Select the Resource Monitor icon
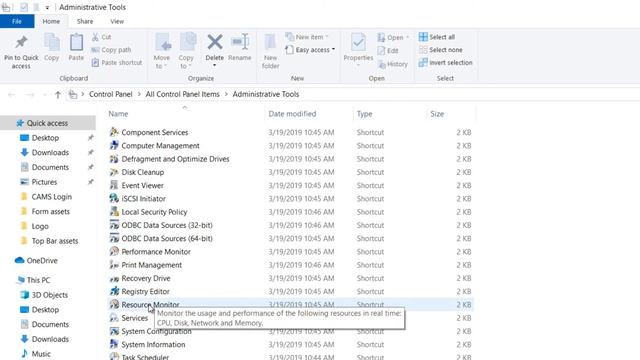Image resolution: width=640 pixels, height=360 pixels. (114, 304)
